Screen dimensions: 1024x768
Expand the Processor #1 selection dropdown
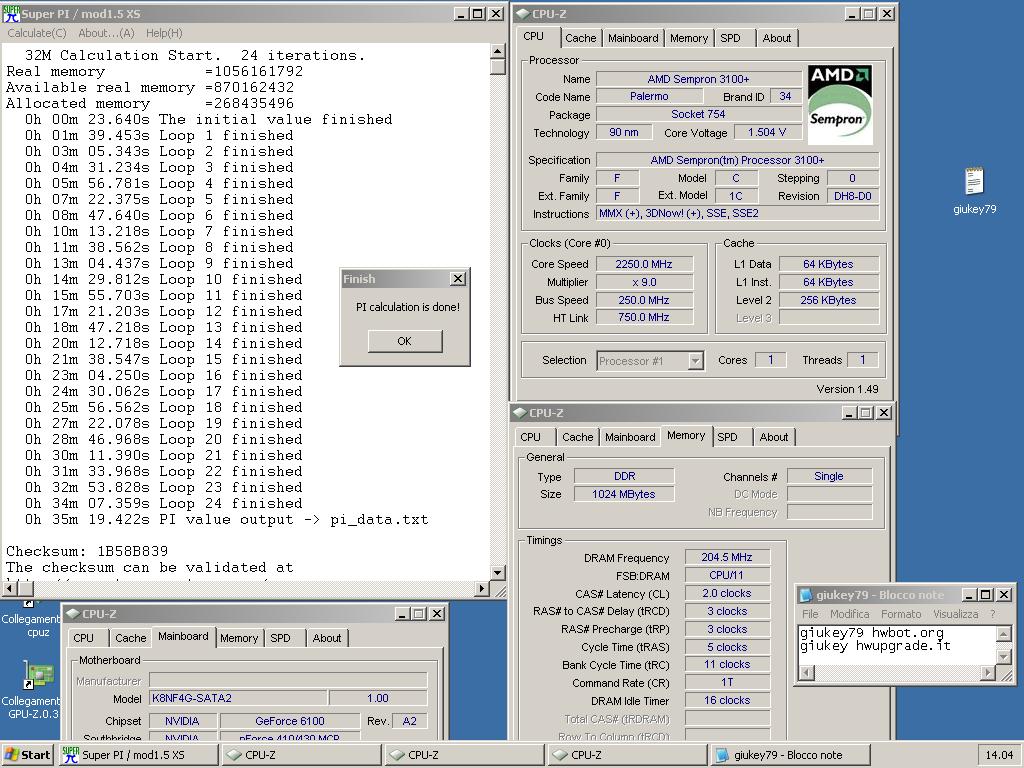(696, 360)
